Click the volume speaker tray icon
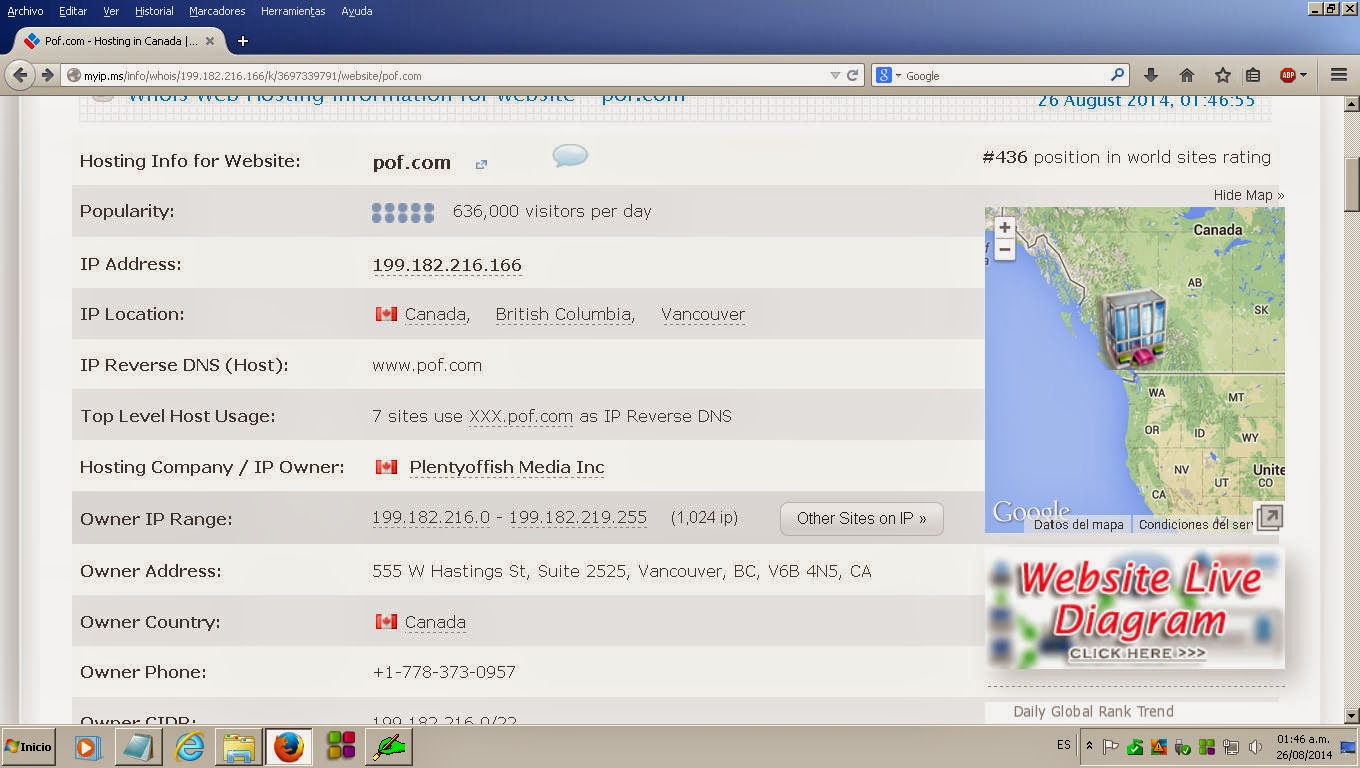This screenshot has width=1360, height=768. tap(1254, 747)
